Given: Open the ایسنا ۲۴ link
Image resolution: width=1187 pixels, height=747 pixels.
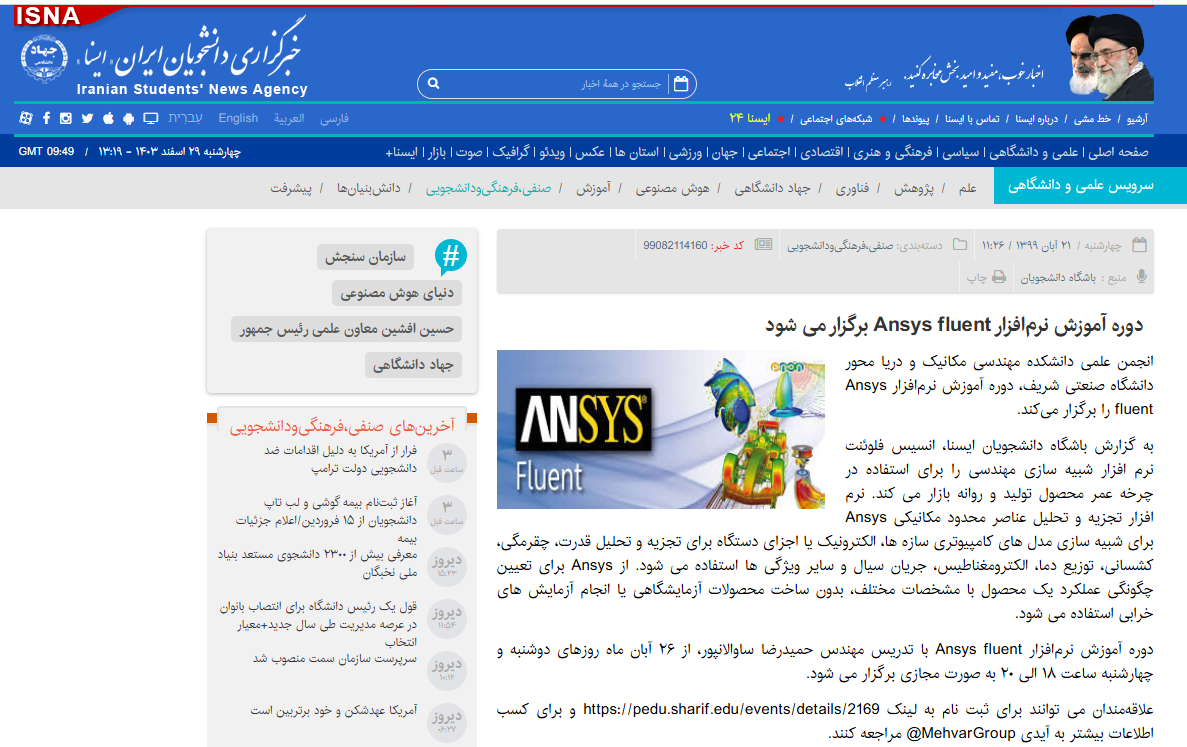Looking at the screenshot, I should coord(749,118).
